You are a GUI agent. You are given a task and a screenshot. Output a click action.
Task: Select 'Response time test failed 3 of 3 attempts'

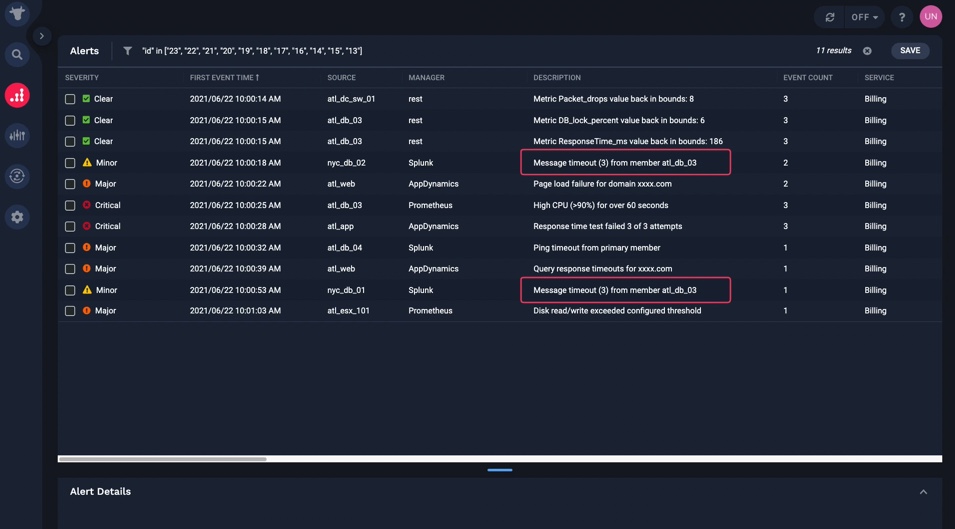[x=607, y=226]
